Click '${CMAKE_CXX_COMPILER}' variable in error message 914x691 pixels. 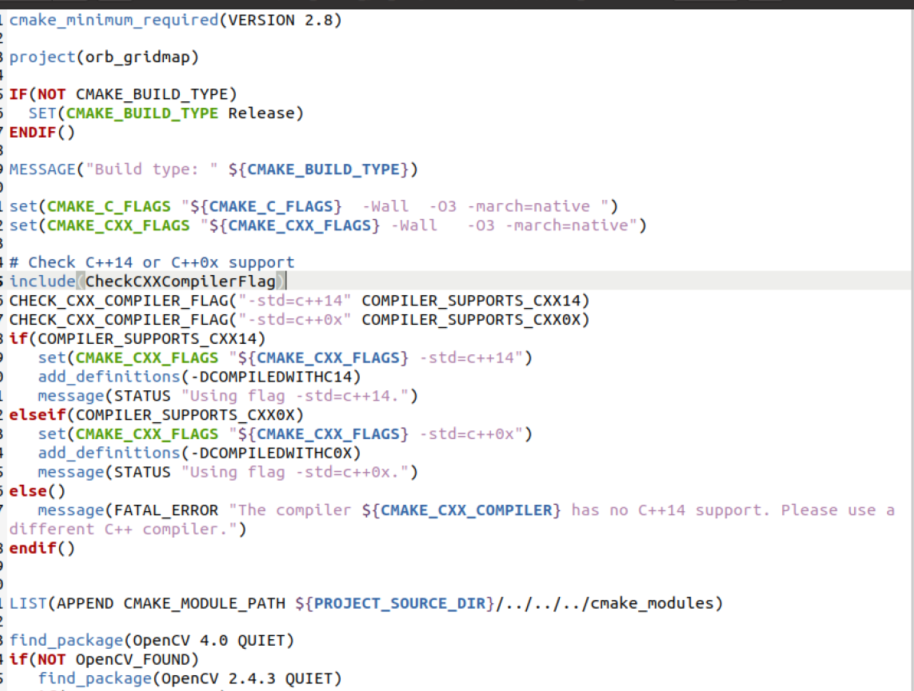pos(461,510)
